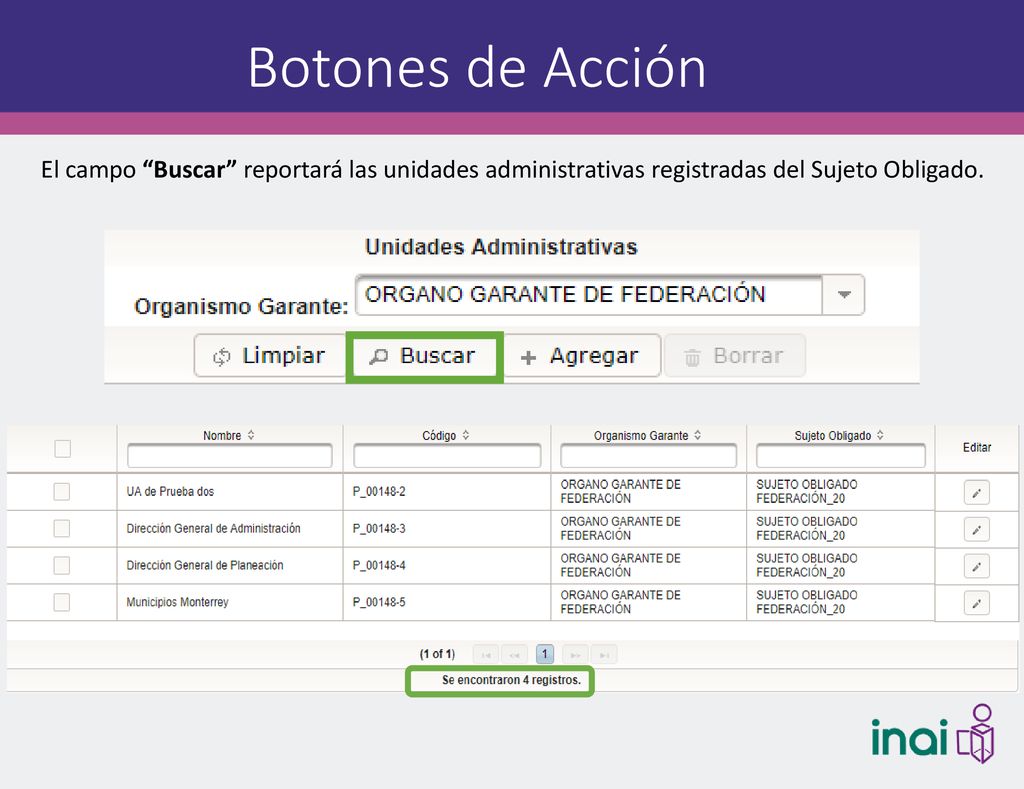Sort by Sujeto Obligado column arrows
1024x789 pixels.
tap(880, 435)
